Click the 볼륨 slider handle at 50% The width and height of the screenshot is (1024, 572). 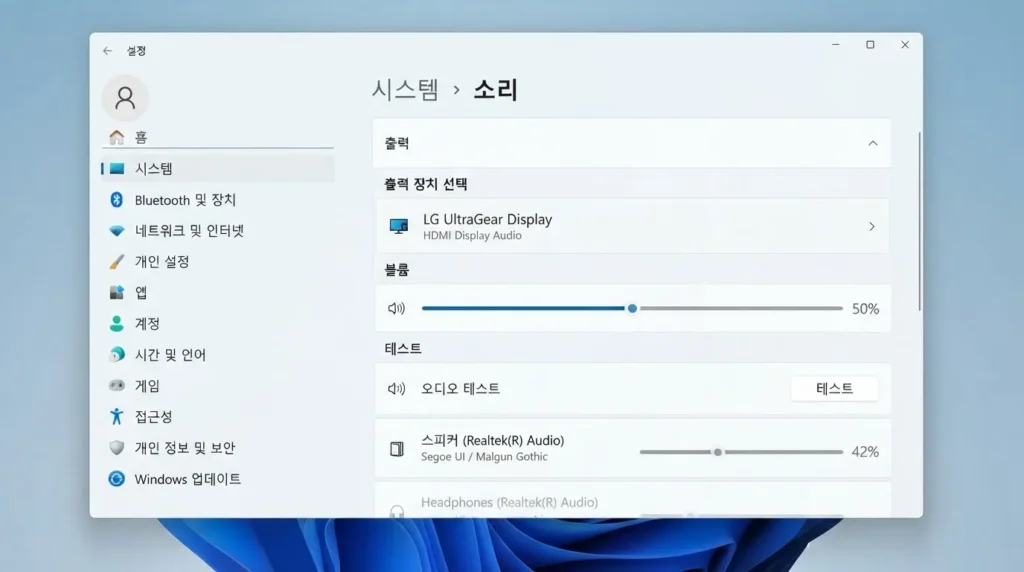pyautogui.click(x=632, y=308)
